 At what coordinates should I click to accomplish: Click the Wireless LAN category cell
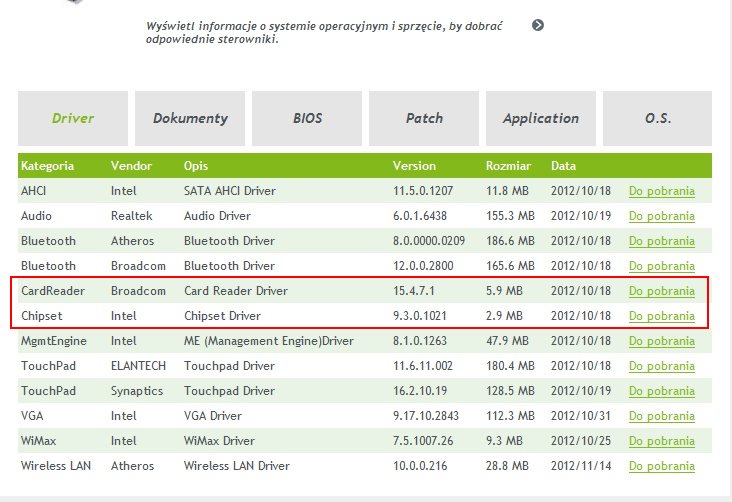click(56, 466)
